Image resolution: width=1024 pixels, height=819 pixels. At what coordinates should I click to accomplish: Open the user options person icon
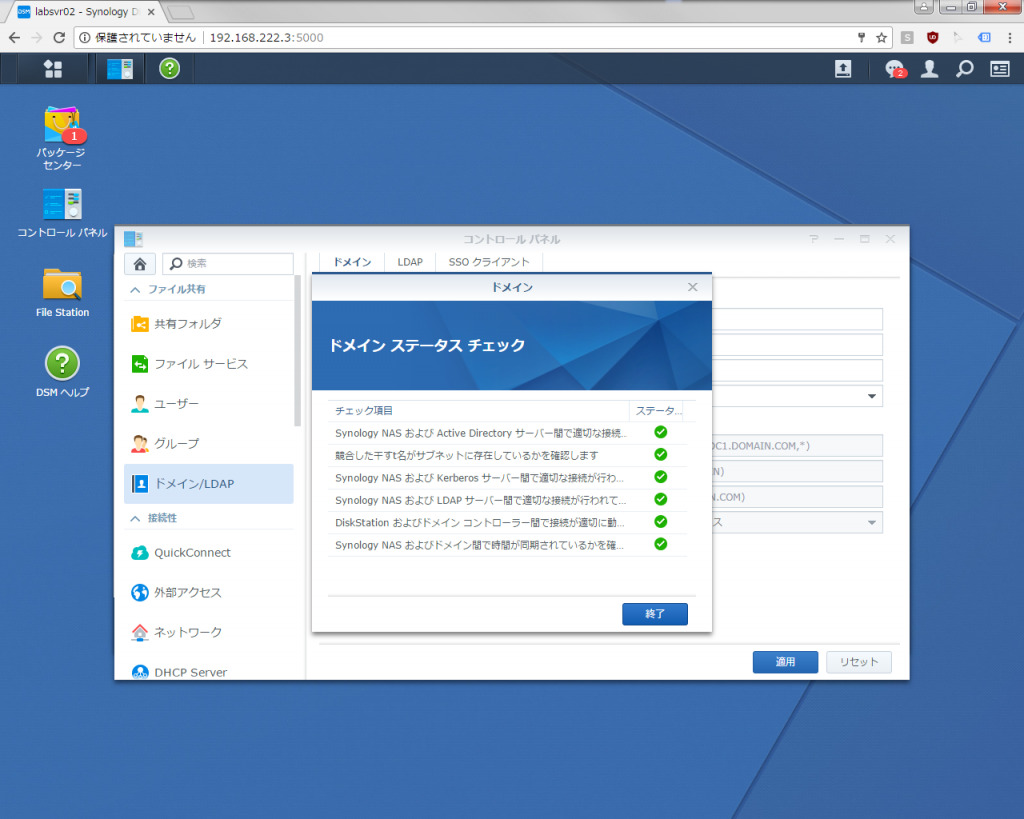click(x=929, y=69)
